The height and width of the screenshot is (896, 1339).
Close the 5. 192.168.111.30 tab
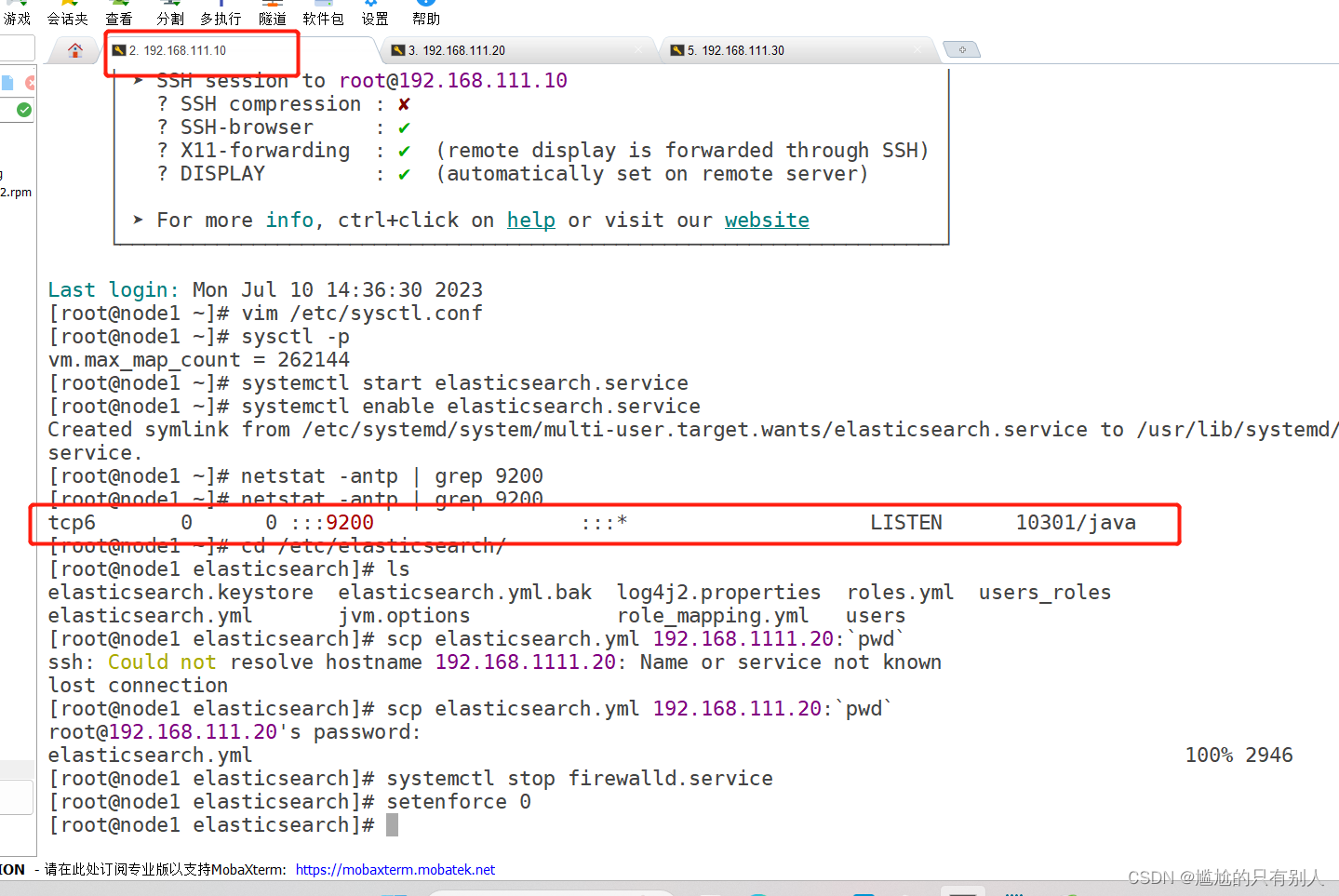point(917,50)
